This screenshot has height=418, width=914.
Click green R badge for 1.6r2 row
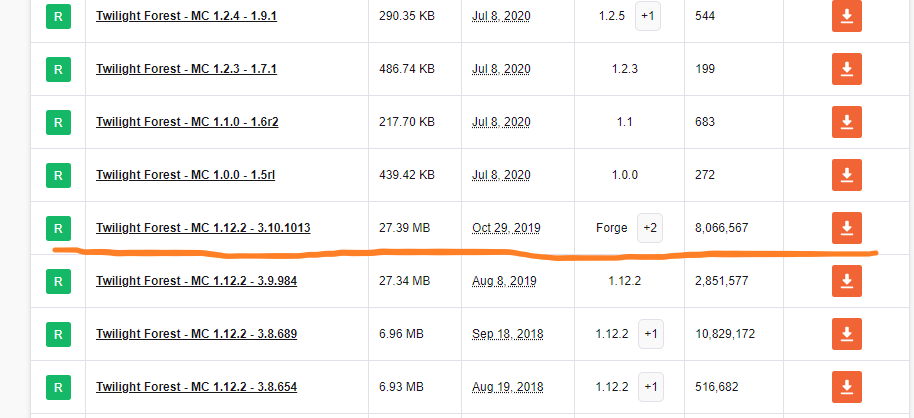(x=58, y=122)
